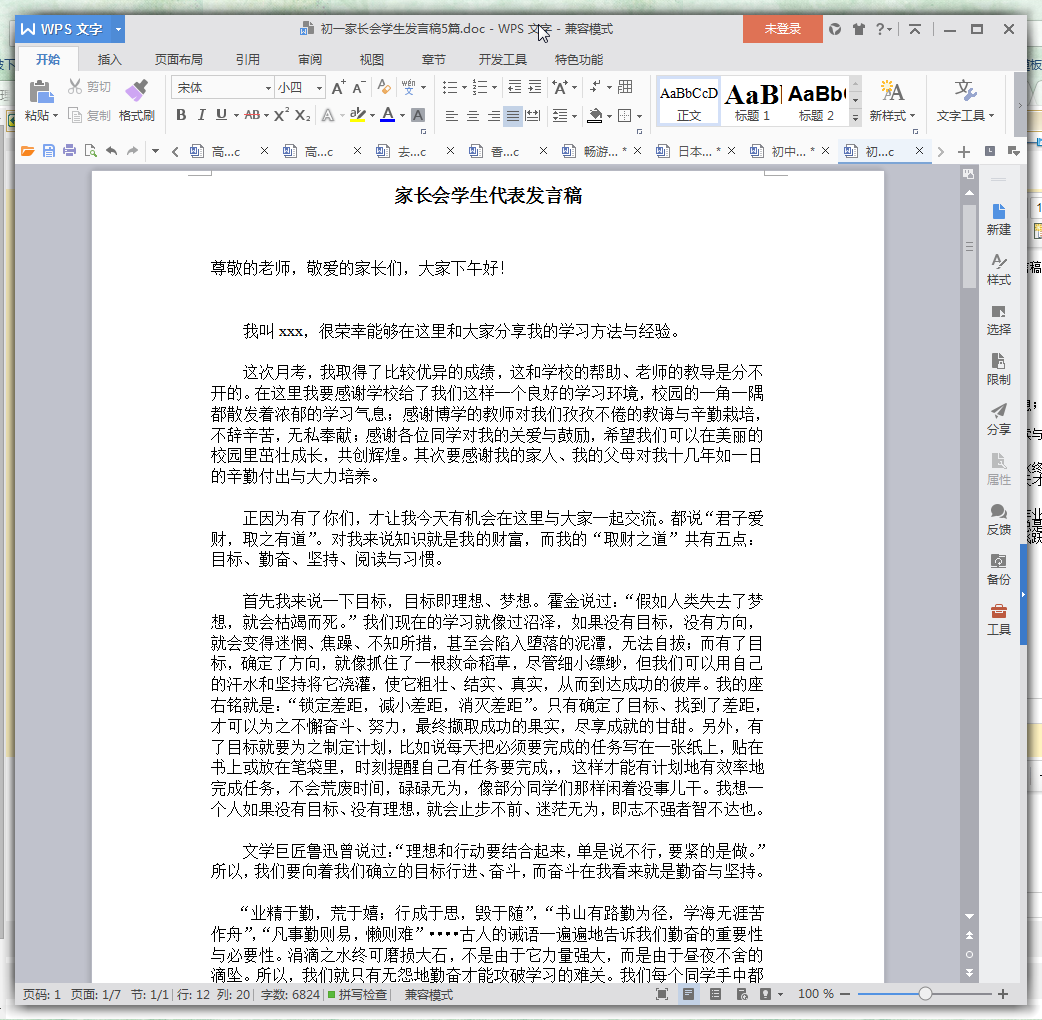Open 样式 panel in right sidebar
Viewport: 1042px width, 1020px height.
pyautogui.click(x=998, y=270)
